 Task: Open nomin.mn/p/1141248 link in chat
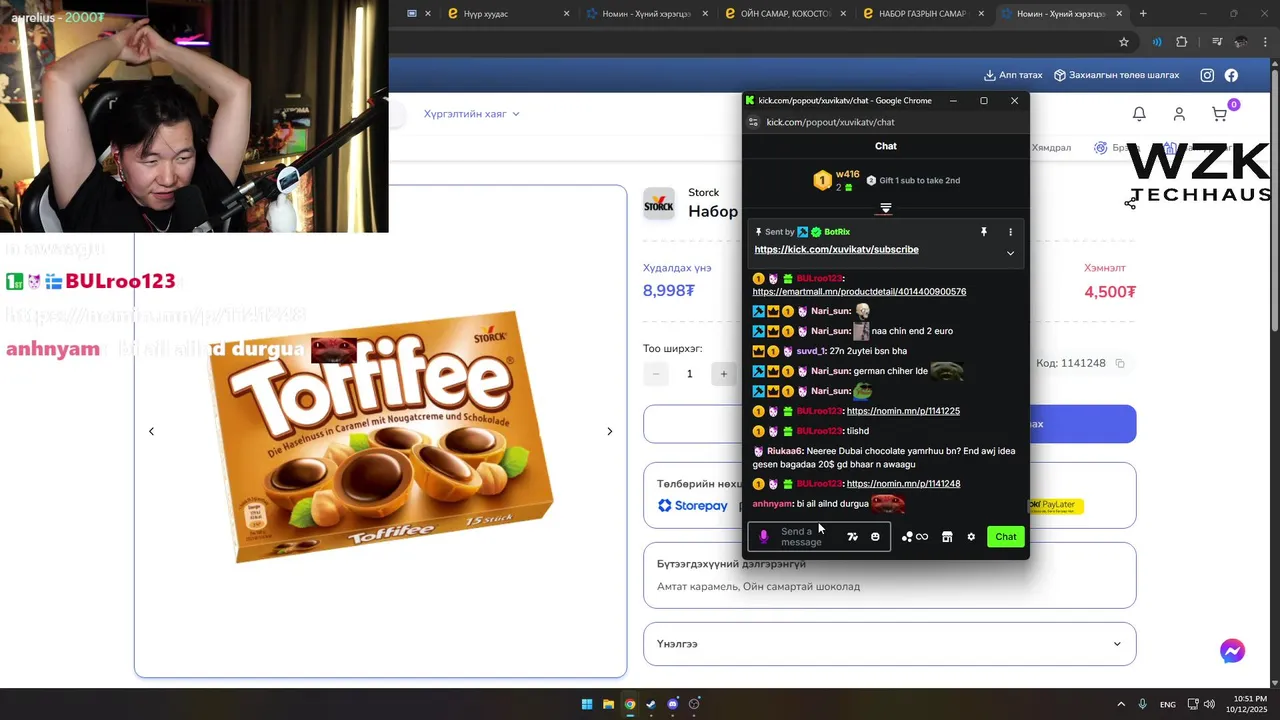click(x=903, y=484)
